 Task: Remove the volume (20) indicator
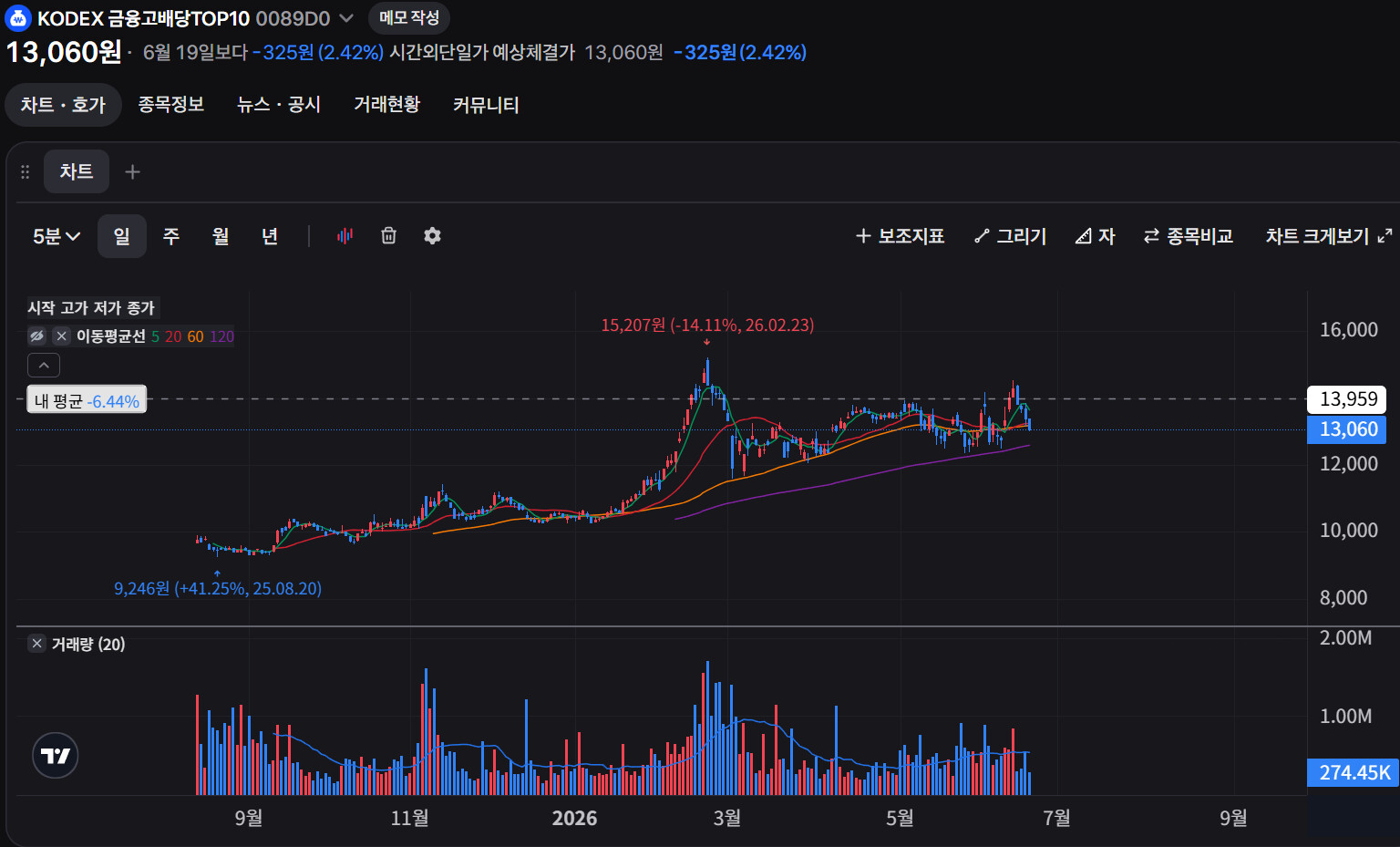pos(36,644)
